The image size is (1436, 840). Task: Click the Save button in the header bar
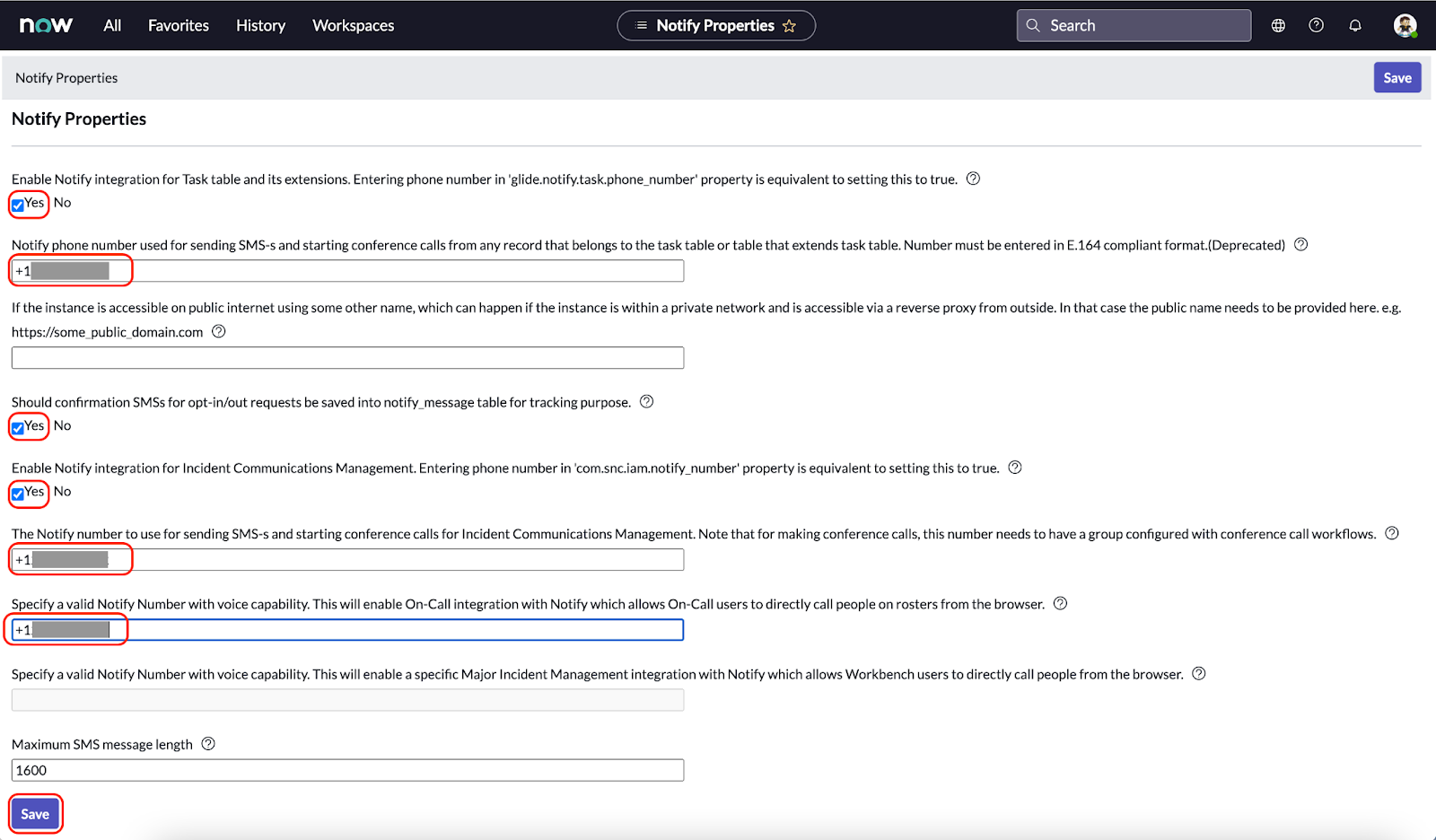pos(1397,77)
